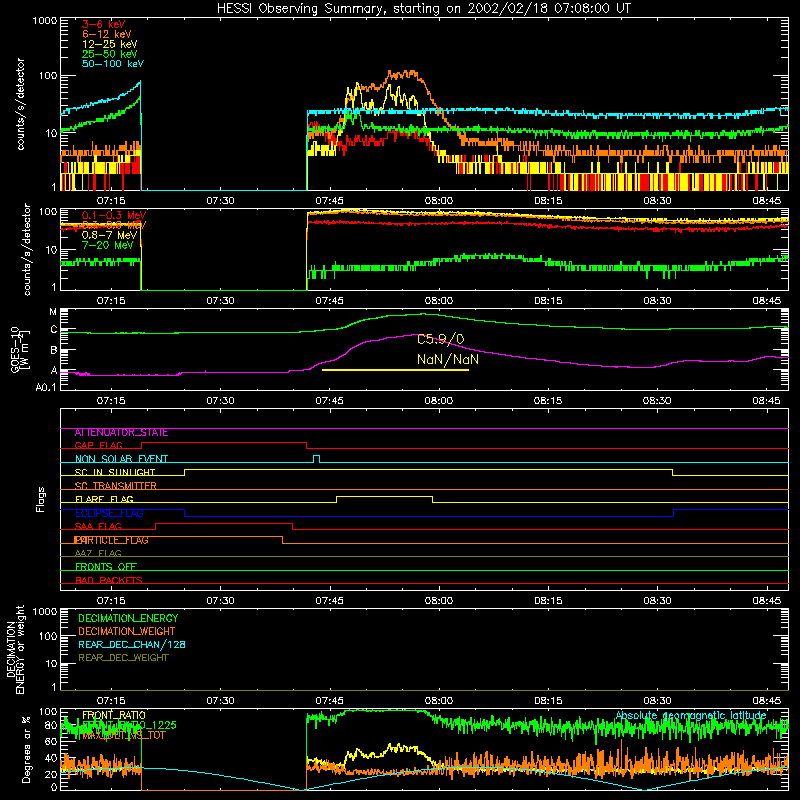Select the PARTICLE_FLAG label
The width and height of the screenshot is (800, 800).
(111, 540)
